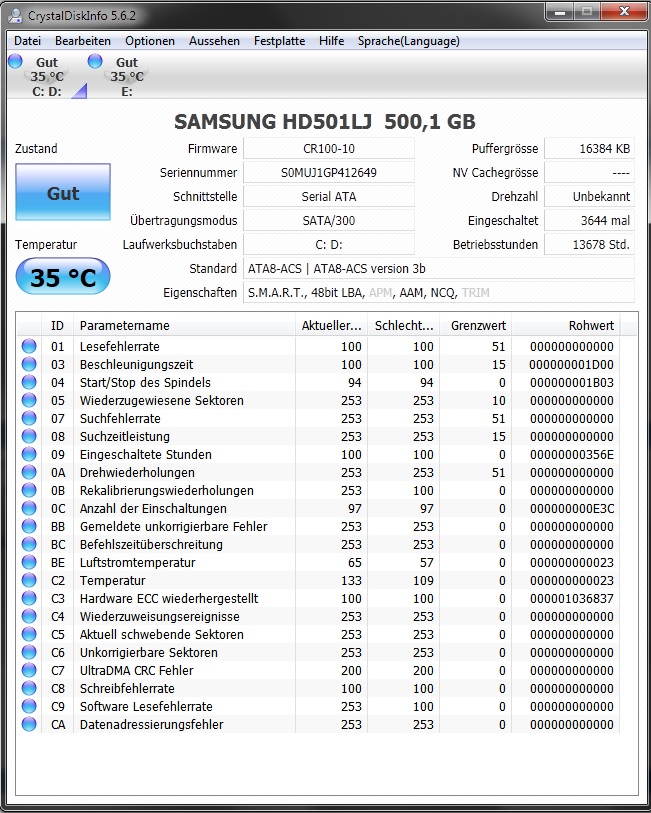Click status orb of Software Lesefehlerrate row
651x813 pixels.
[x=29, y=706]
